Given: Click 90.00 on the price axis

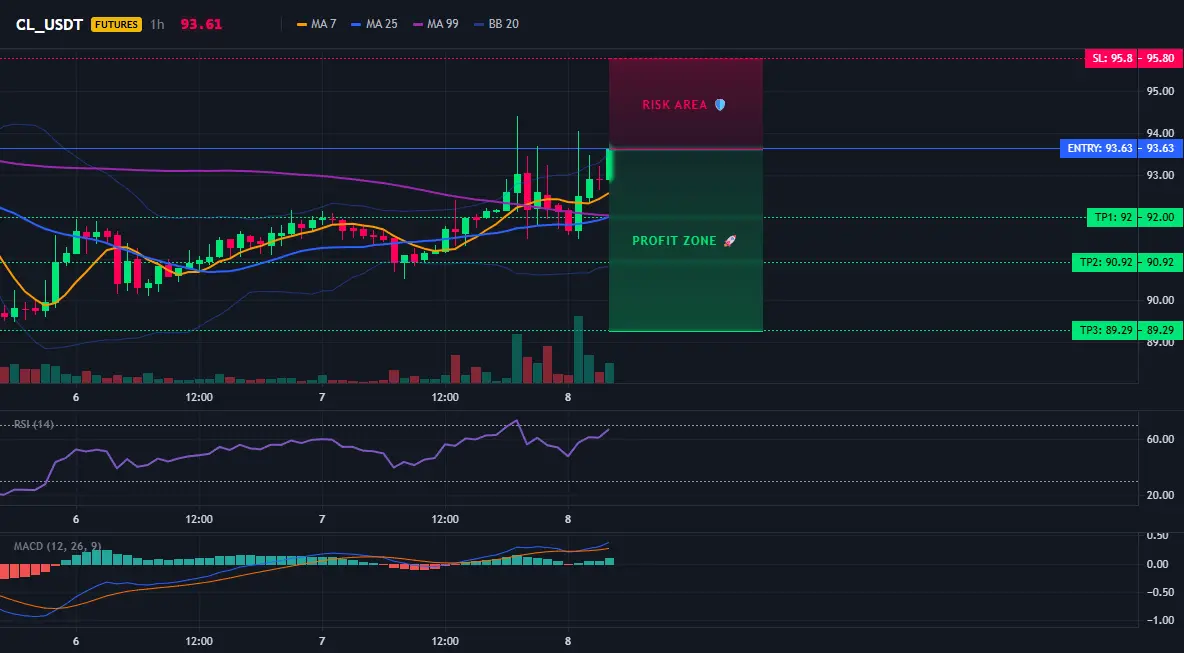Looking at the screenshot, I should pyautogui.click(x=1160, y=300).
